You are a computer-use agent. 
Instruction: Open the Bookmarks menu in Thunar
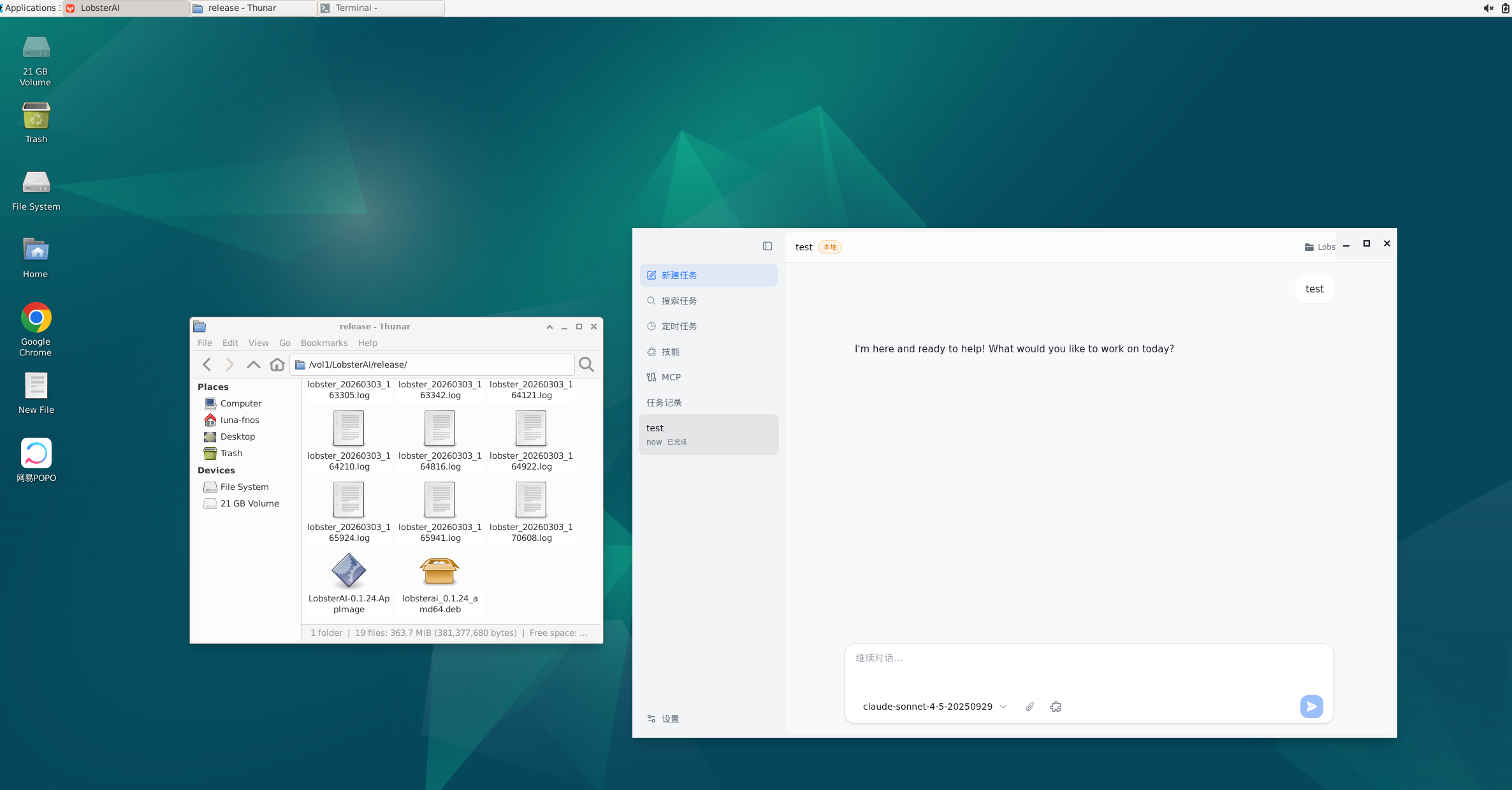click(324, 343)
